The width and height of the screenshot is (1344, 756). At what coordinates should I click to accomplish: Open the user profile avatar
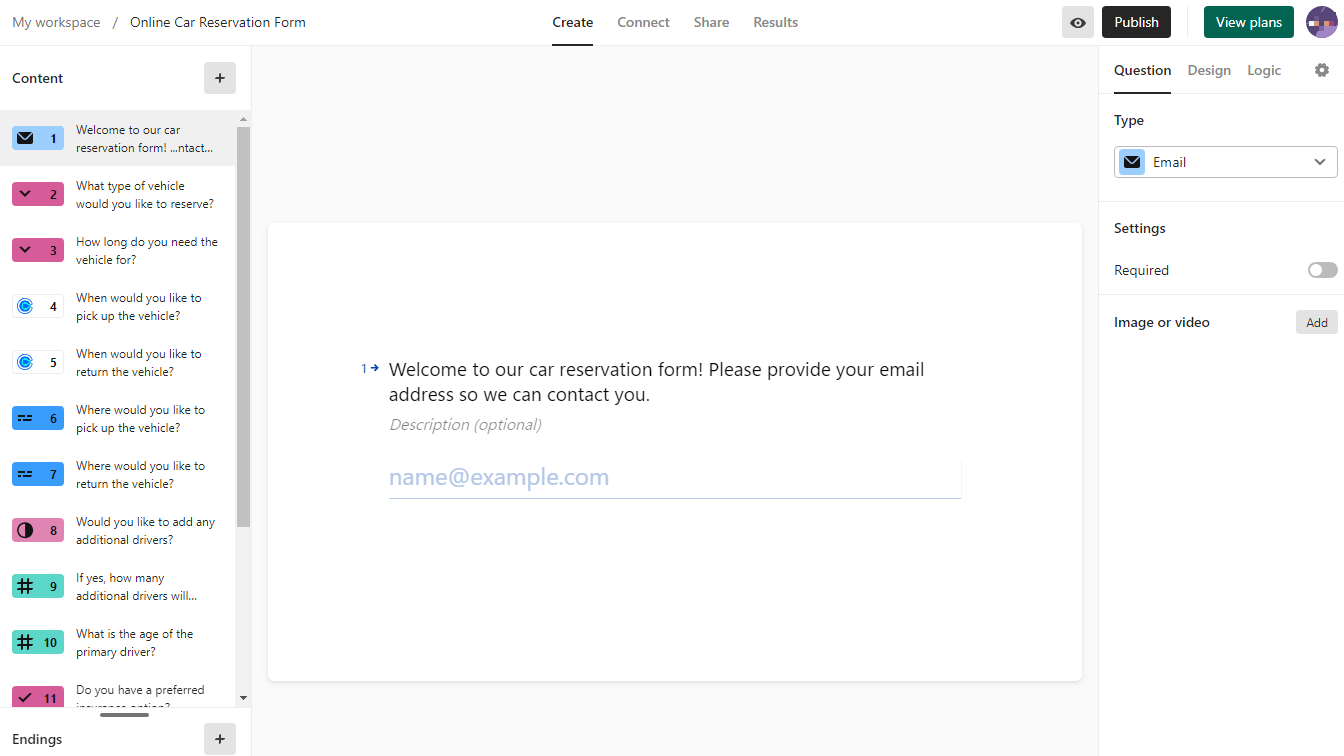click(1321, 22)
